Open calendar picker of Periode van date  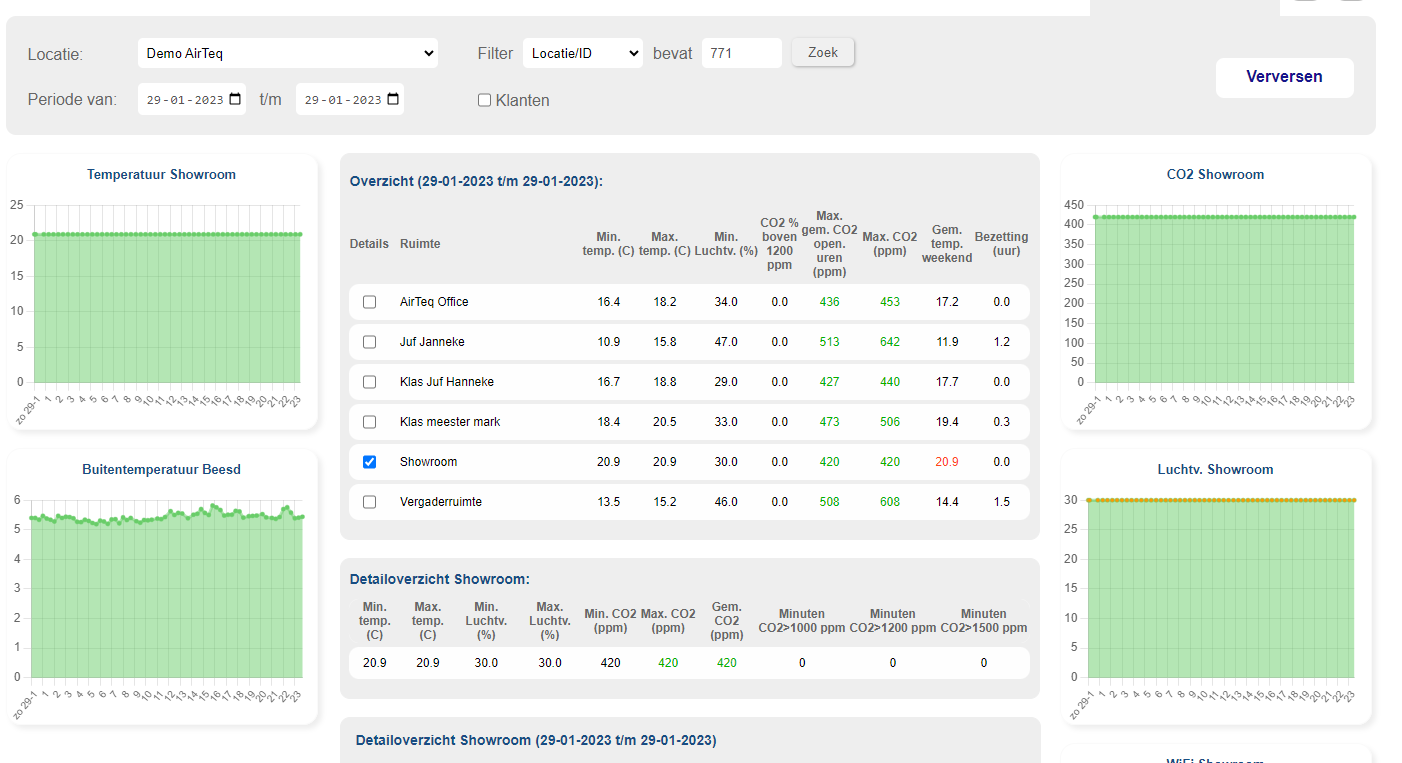click(235, 99)
